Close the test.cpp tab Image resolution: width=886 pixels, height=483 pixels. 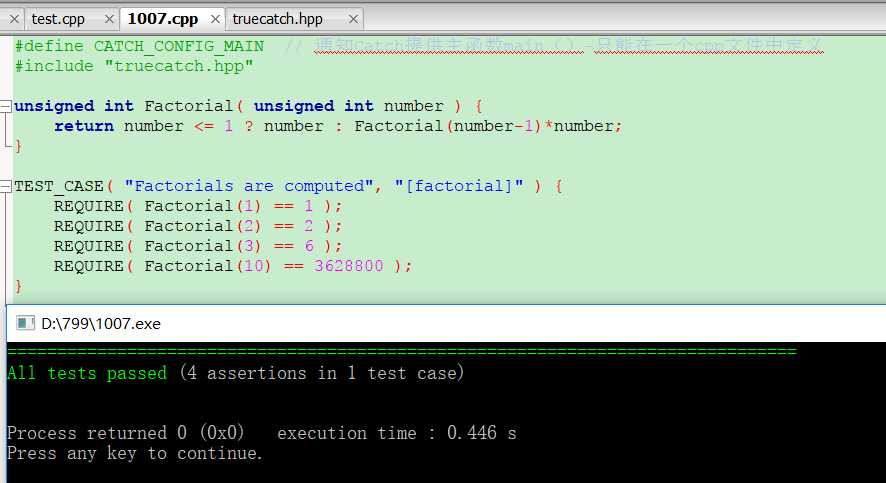click(109, 19)
